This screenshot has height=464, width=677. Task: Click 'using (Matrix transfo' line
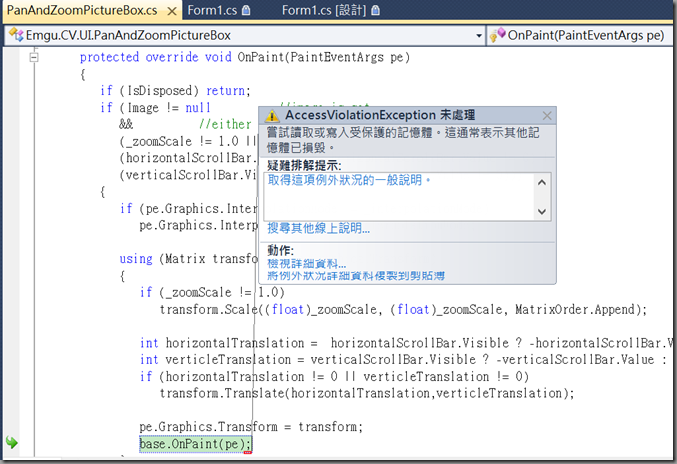click(x=189, y=259)
